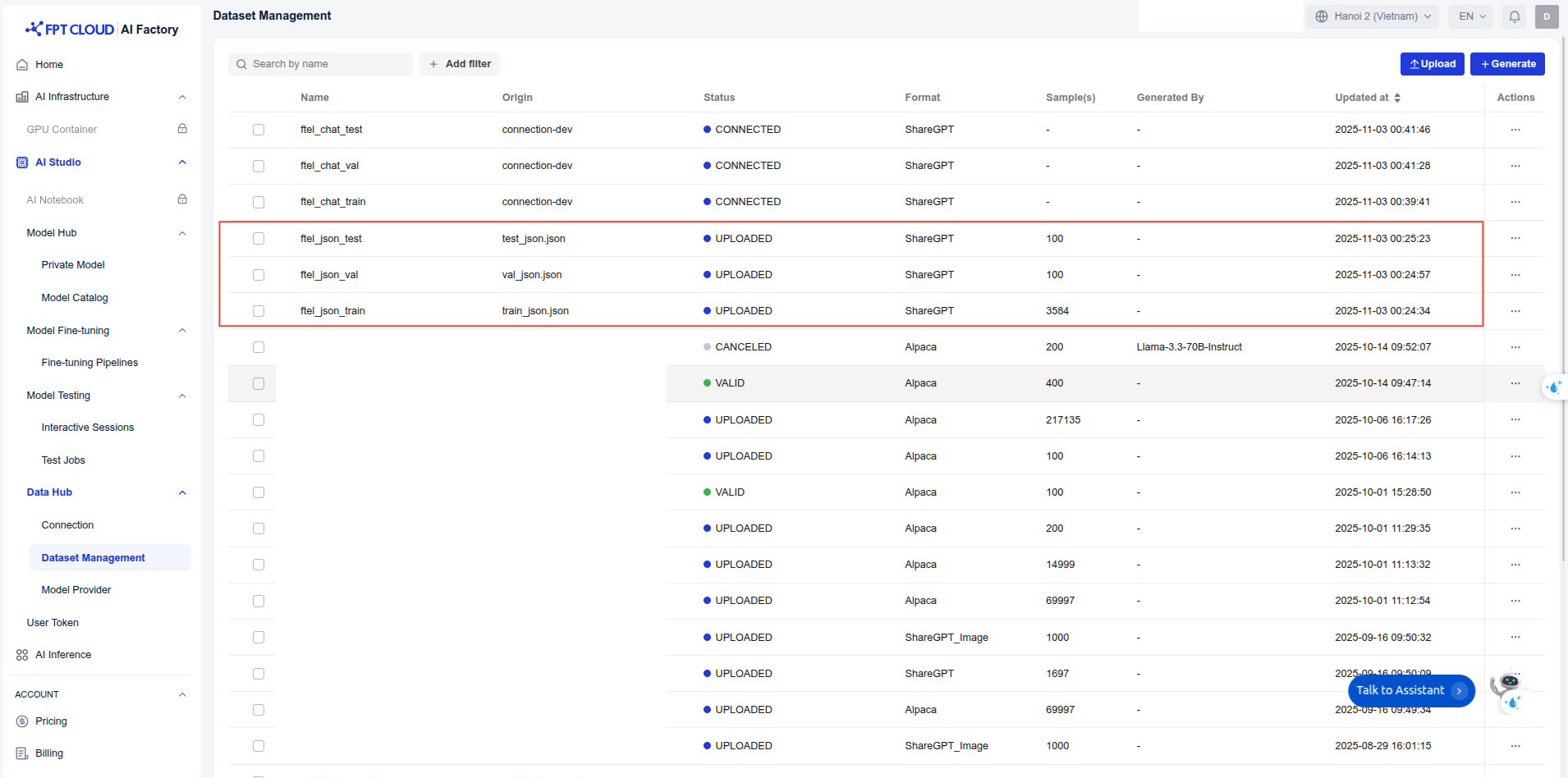Open actions menu for ftel_json_train row
The image size is (1568, 778).
[x=1515, y=311]
